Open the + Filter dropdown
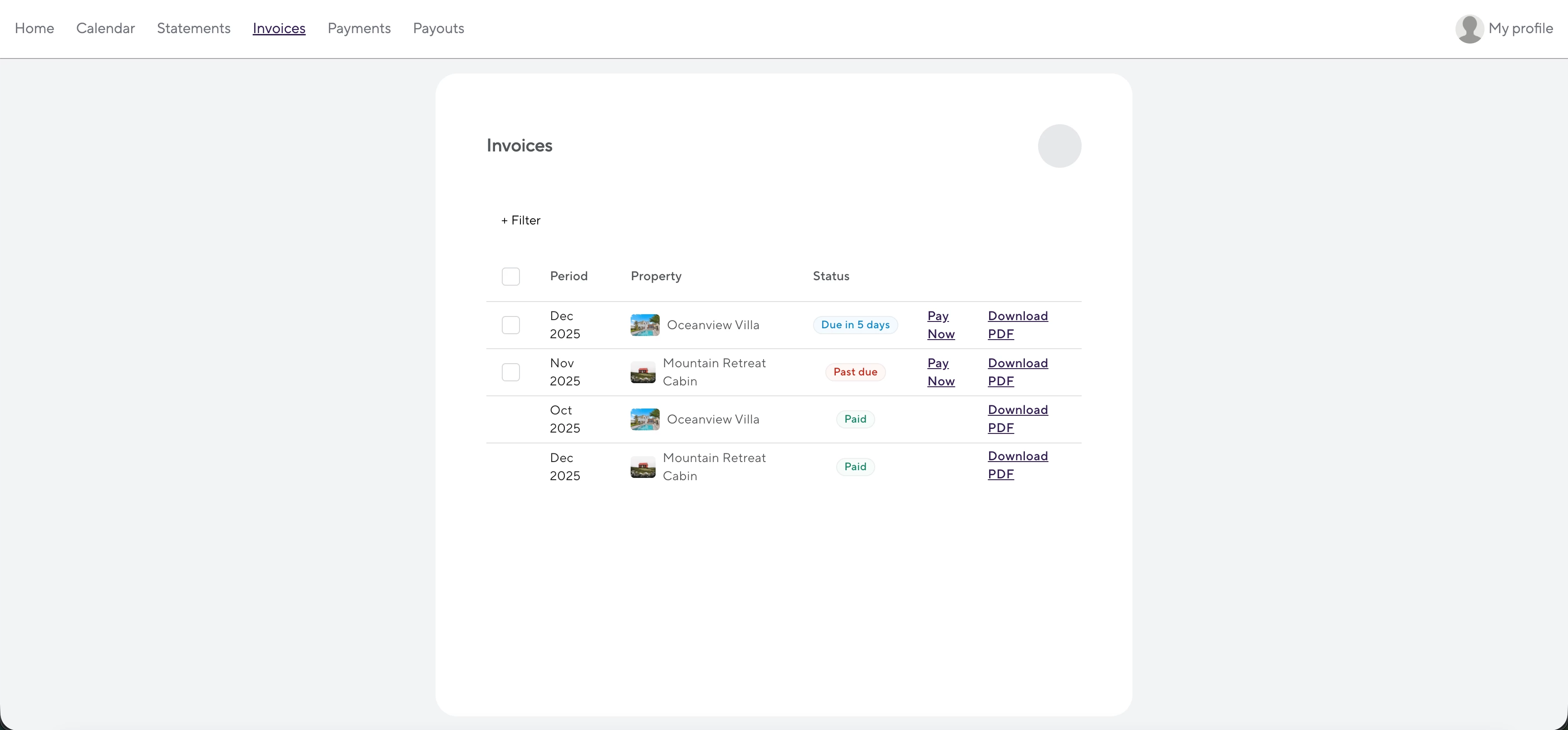This screenshot has height=730, width=1568. 521,220
